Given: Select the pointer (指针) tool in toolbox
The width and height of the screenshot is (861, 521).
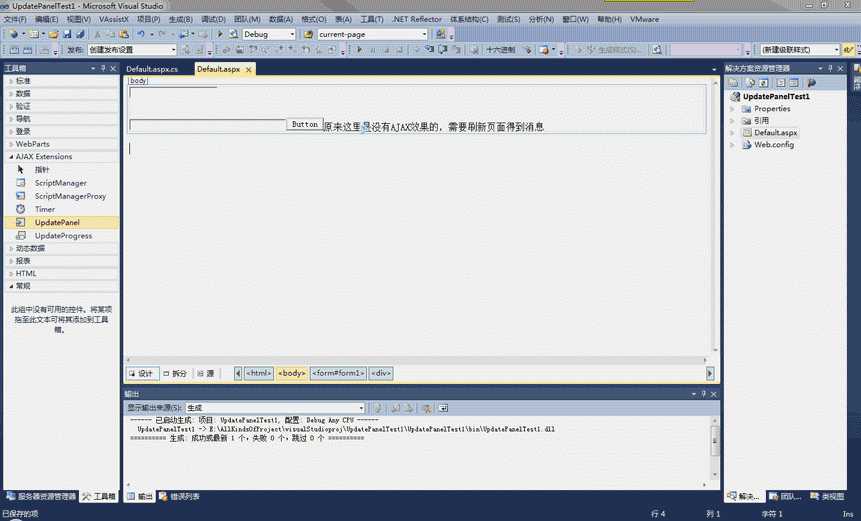Looking at the screenshot, I should (61, 170).
